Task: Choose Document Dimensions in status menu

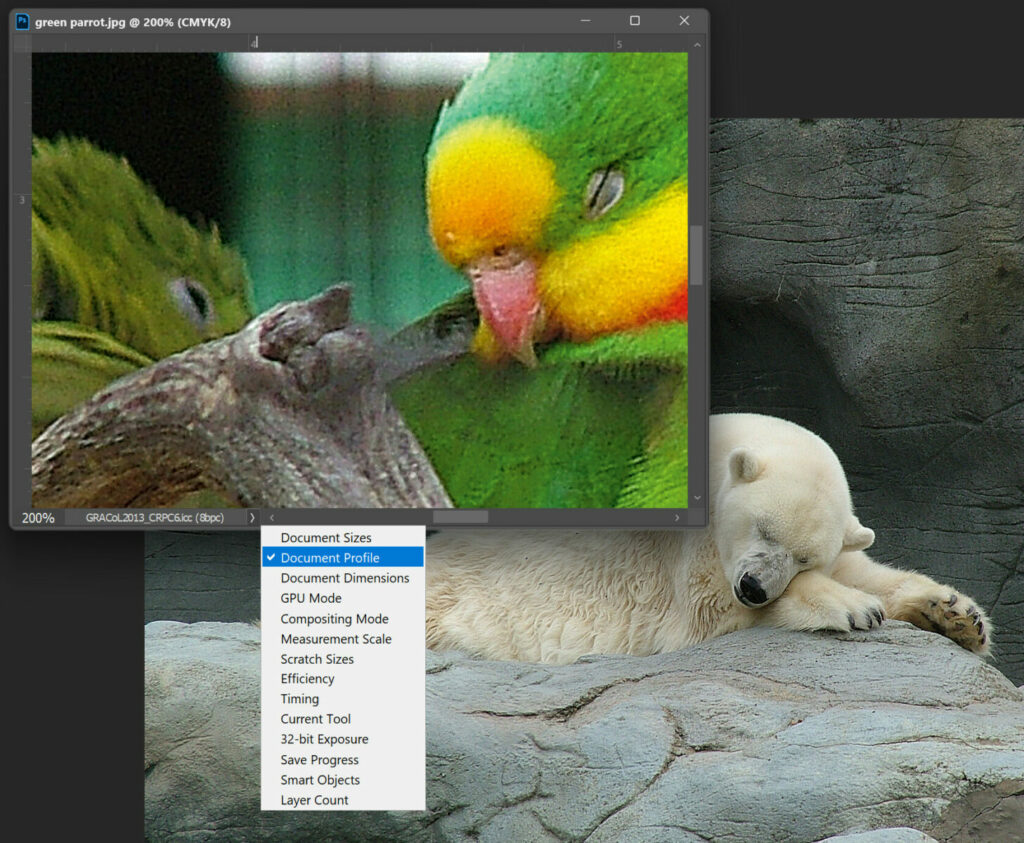Action: click(344, 578)
